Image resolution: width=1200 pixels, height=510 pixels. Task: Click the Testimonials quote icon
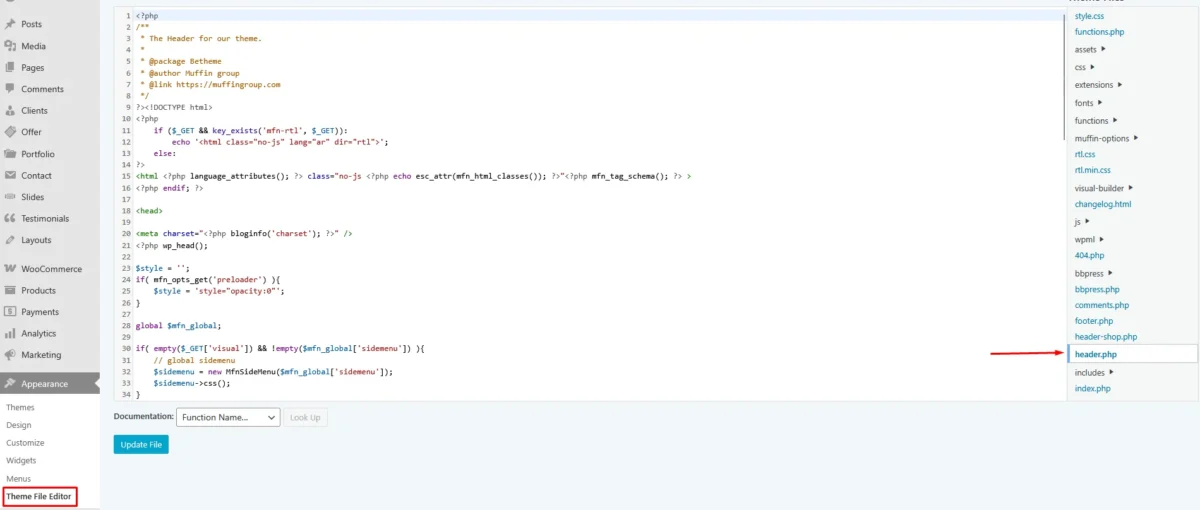(x=10, y=218)
